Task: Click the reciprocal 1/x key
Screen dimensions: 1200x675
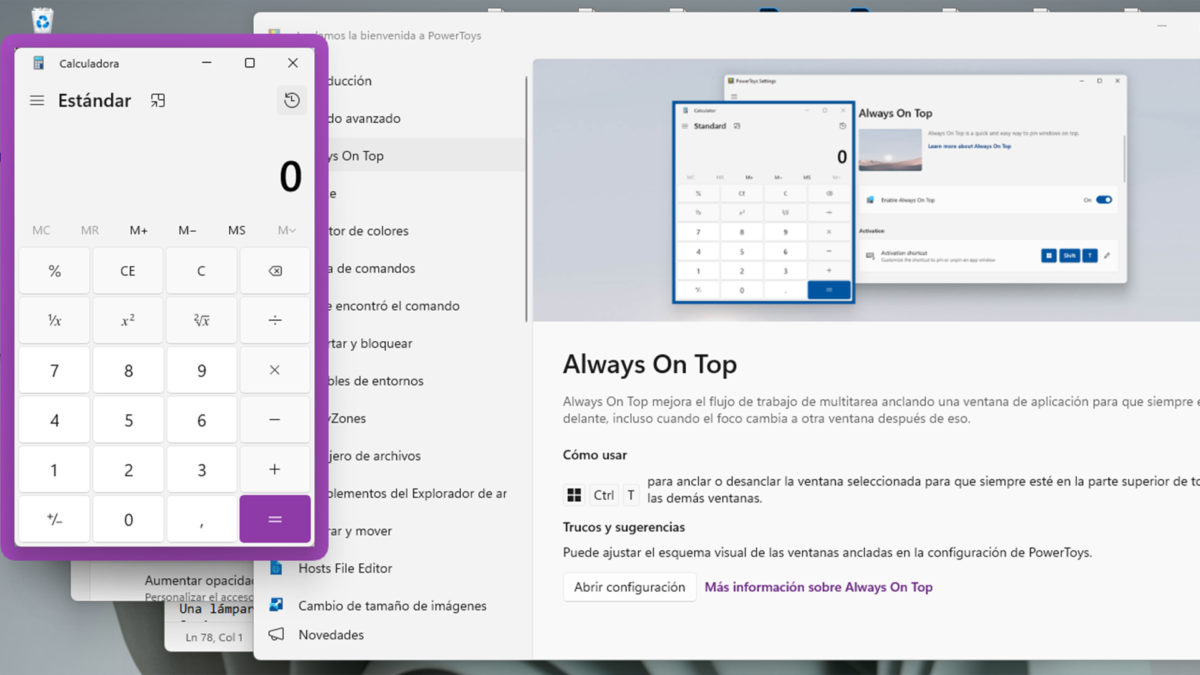Action: 54,320
